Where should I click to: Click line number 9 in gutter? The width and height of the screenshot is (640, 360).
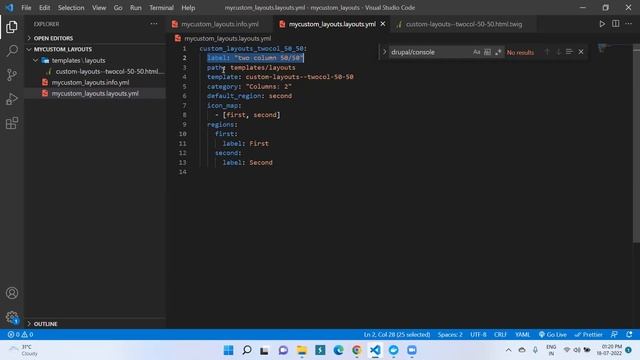click(x=184, y=124)
